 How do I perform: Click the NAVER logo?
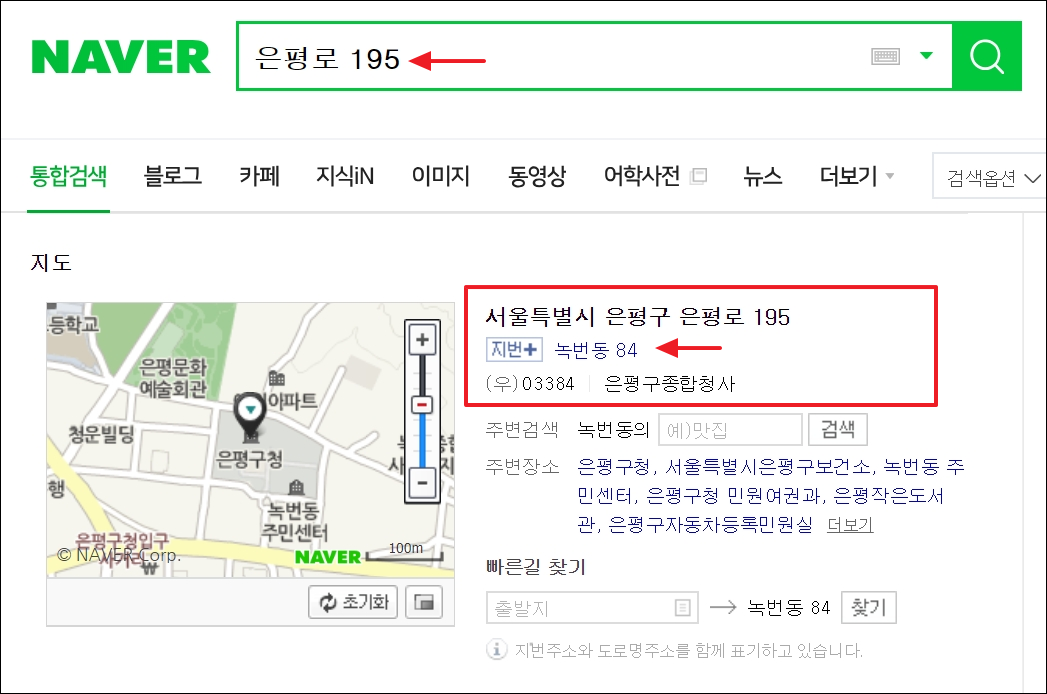click(x=121, y=57)
